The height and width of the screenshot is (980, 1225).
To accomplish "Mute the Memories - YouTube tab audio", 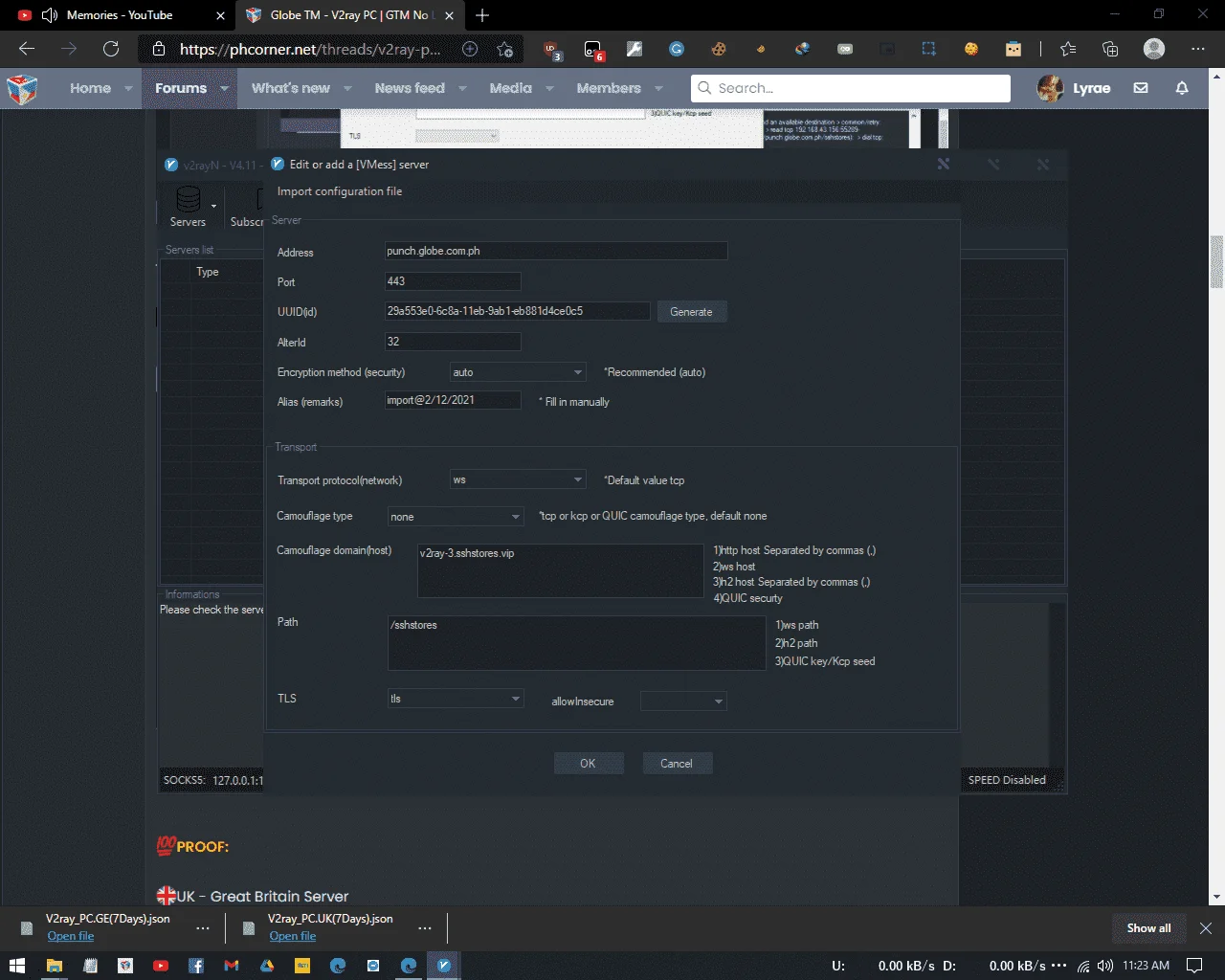I will pos(50,15).
